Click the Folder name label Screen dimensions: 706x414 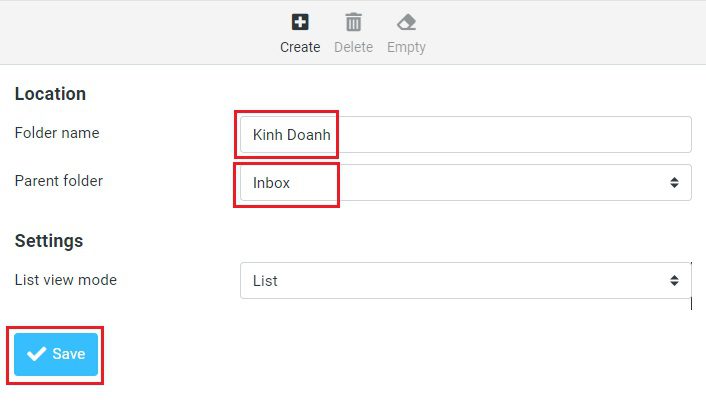click(57, 133)
